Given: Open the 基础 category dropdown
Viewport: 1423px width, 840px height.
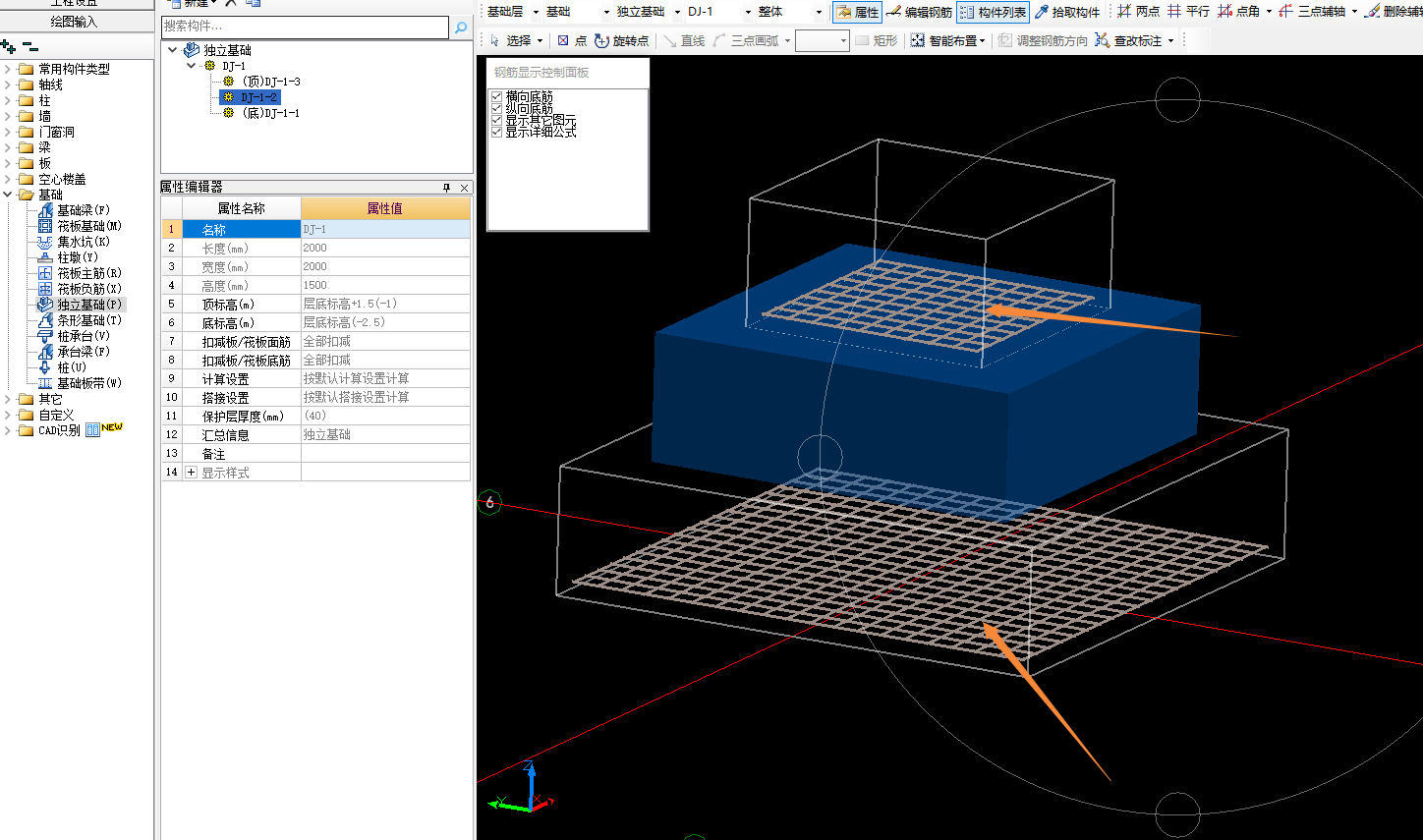Looking at the screenshot, I should point(606,12).
